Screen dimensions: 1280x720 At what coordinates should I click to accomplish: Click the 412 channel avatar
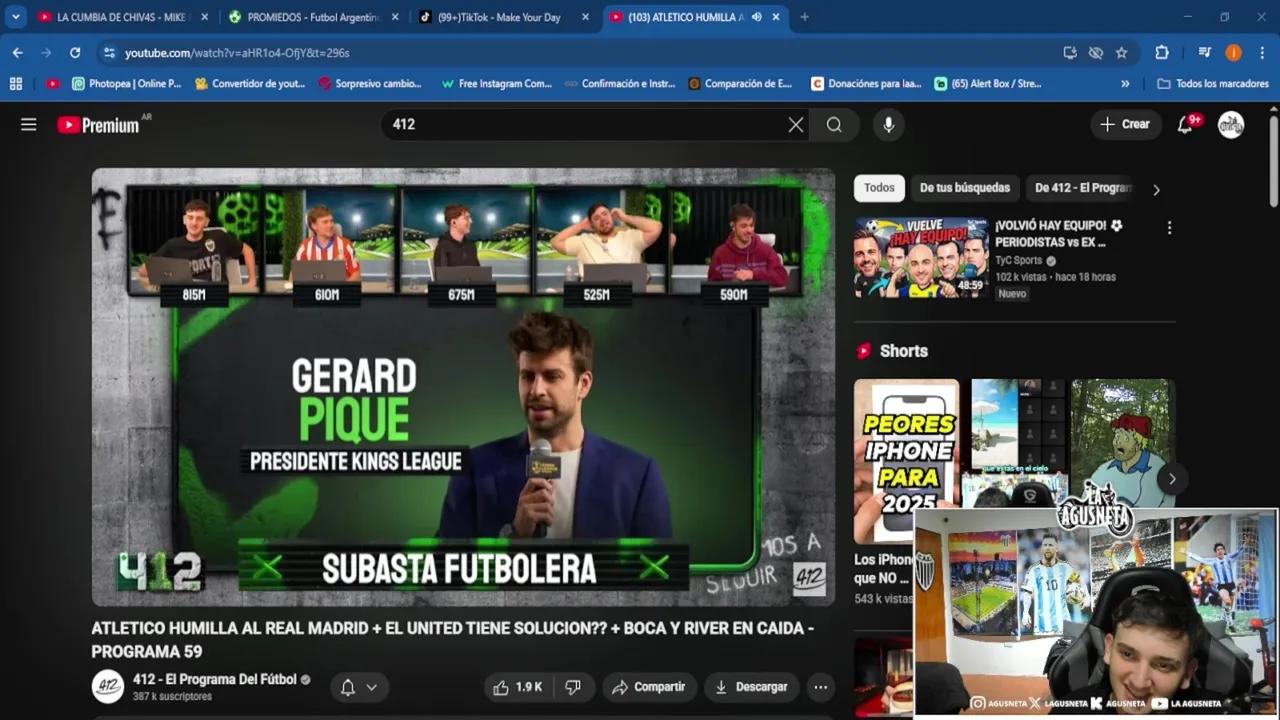[x=108, y=687]
